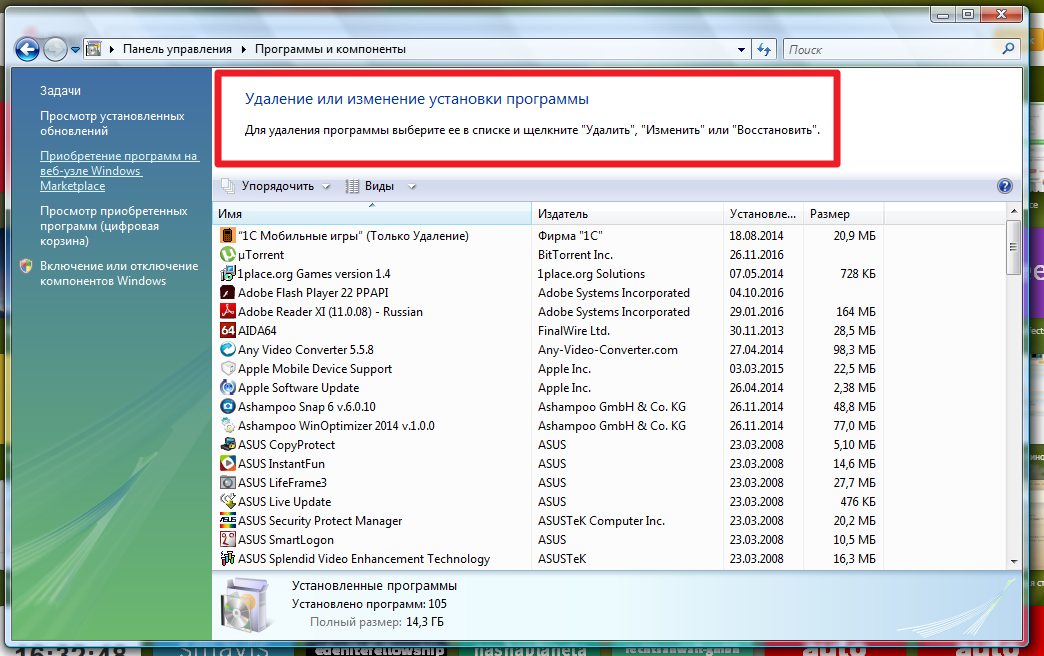Click the 1C Мобильные игры program icon
Viewport: 1044px width, 656px height.
pyautogui.click(x=228, y=235)
